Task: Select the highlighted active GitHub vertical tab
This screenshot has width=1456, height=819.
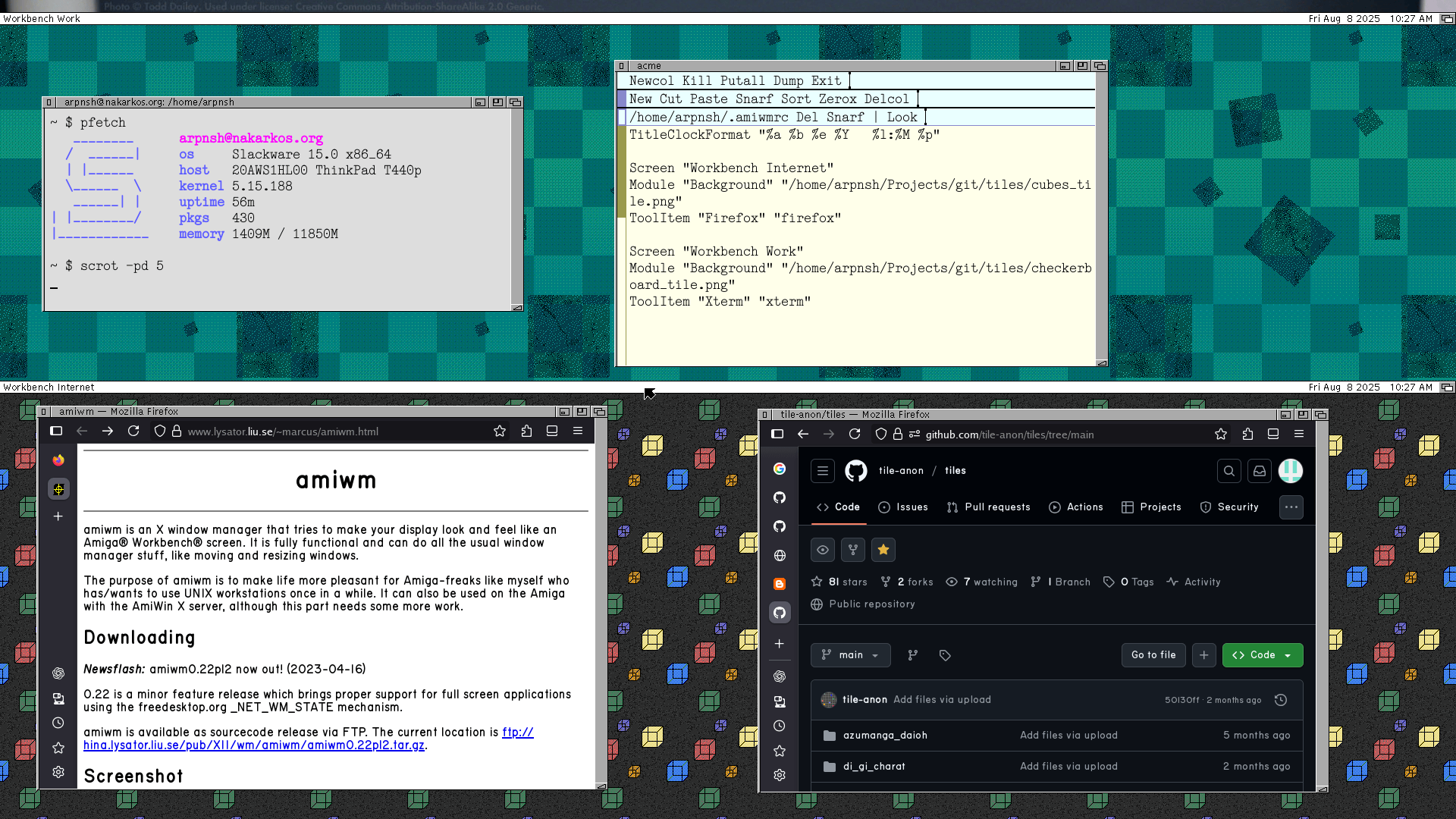Action: [x=779, y=613]
